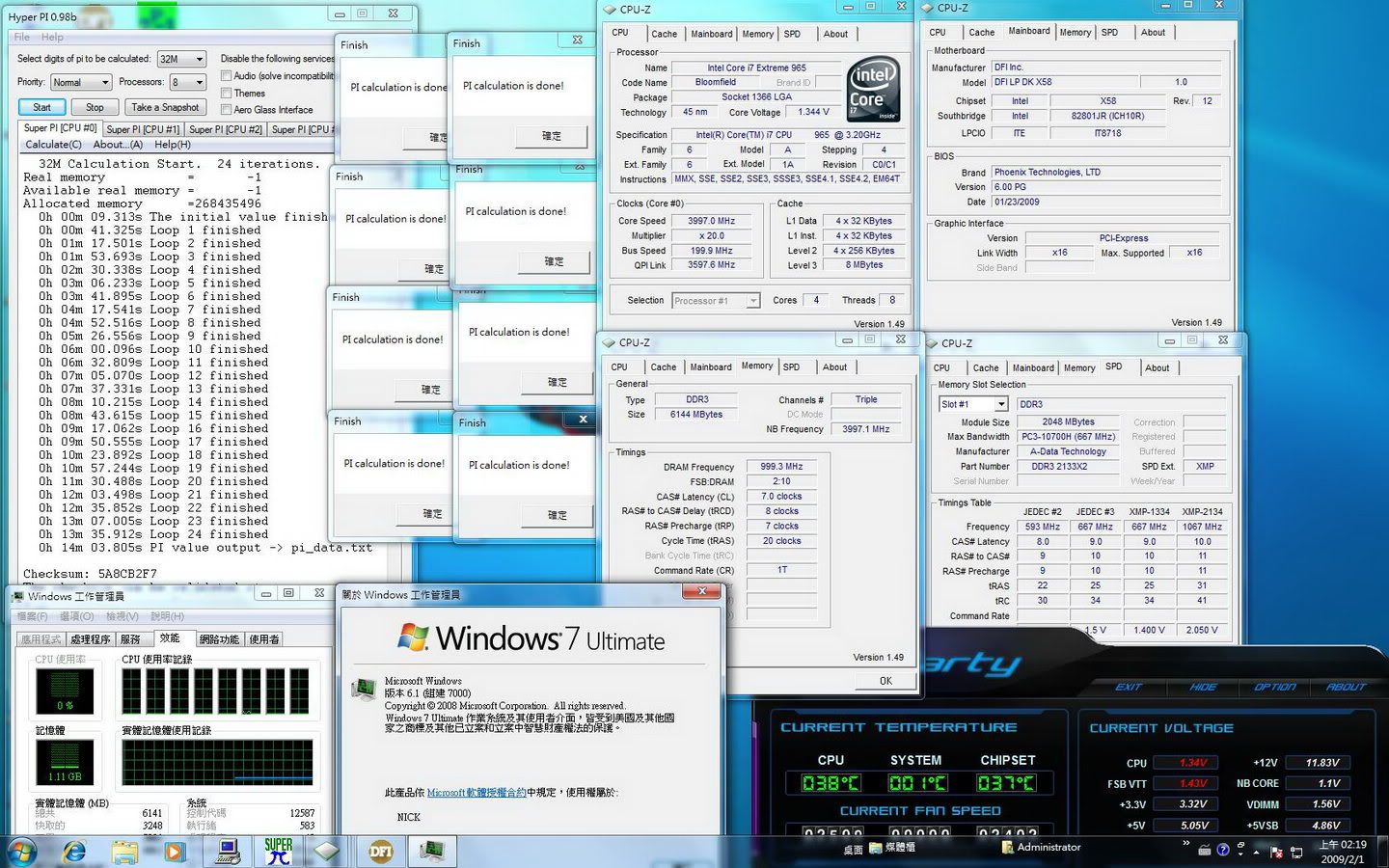Open the Action Center flag tray icon
This screenshot has width=1389, height=868.
(1276, 852)
